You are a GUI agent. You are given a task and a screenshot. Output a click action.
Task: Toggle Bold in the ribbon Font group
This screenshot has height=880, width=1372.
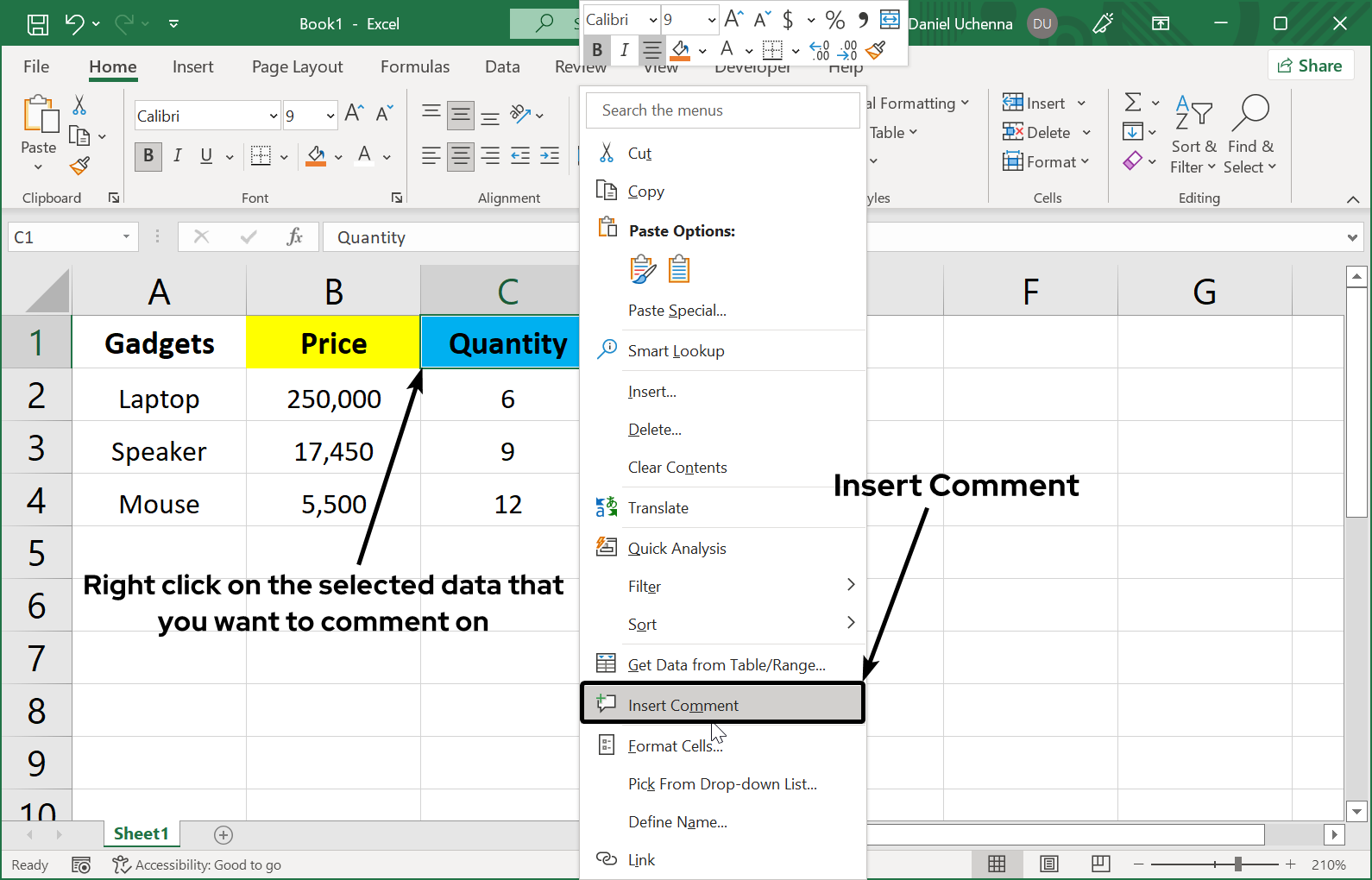point(148,156)
